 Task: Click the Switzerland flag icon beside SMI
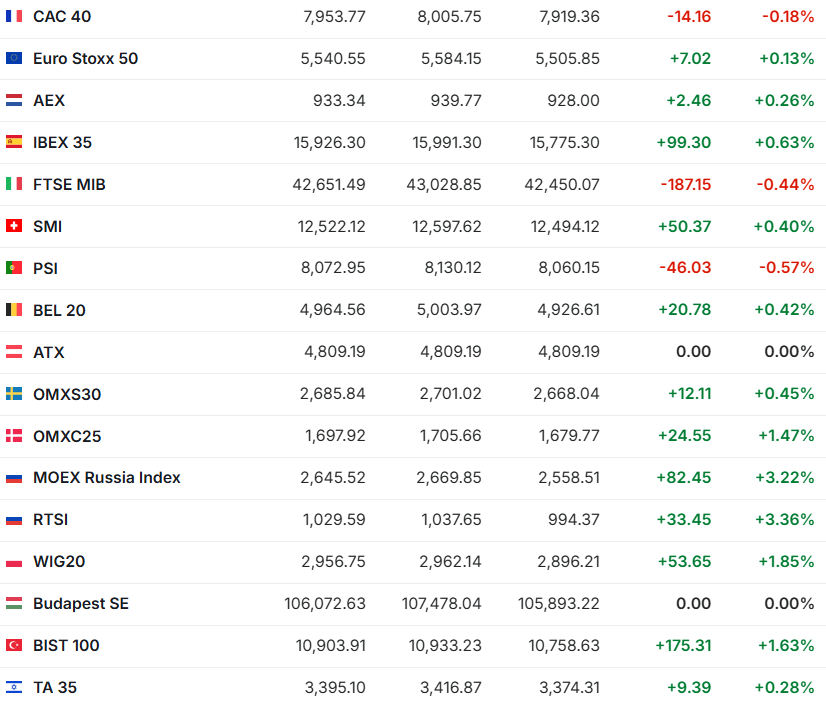(x=14, y=226)
